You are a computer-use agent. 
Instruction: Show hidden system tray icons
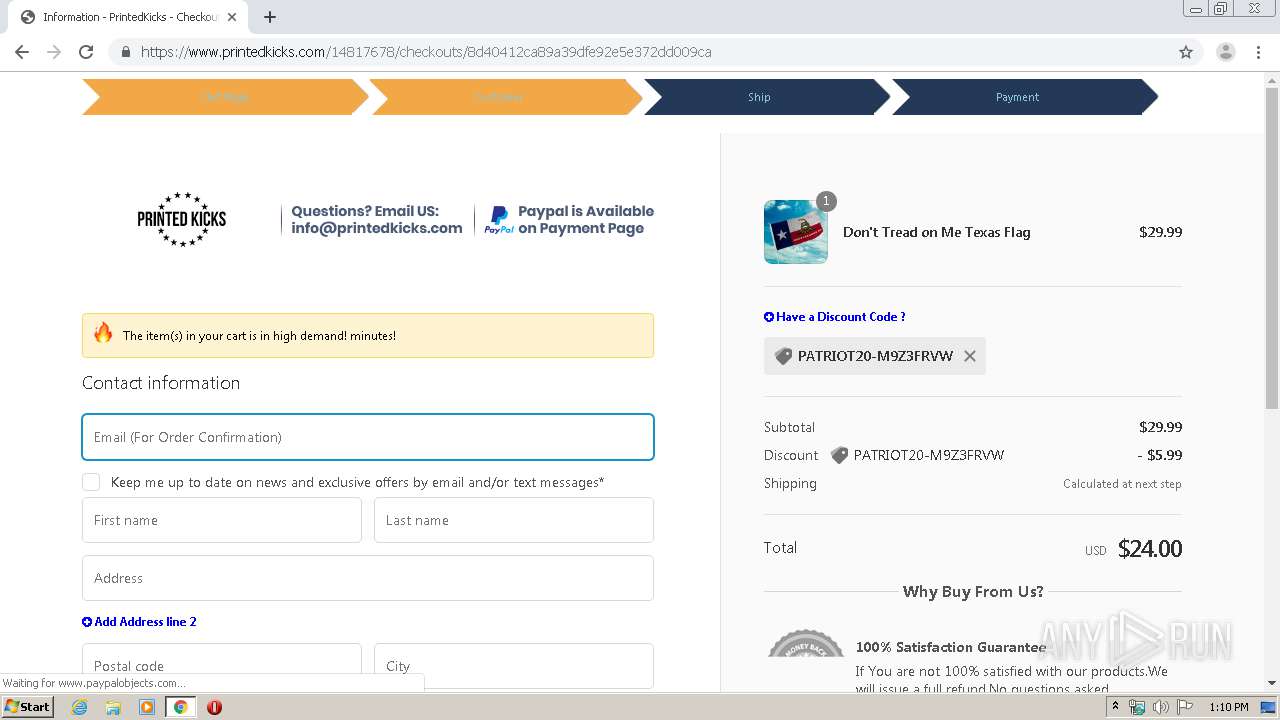point(1115,707)
